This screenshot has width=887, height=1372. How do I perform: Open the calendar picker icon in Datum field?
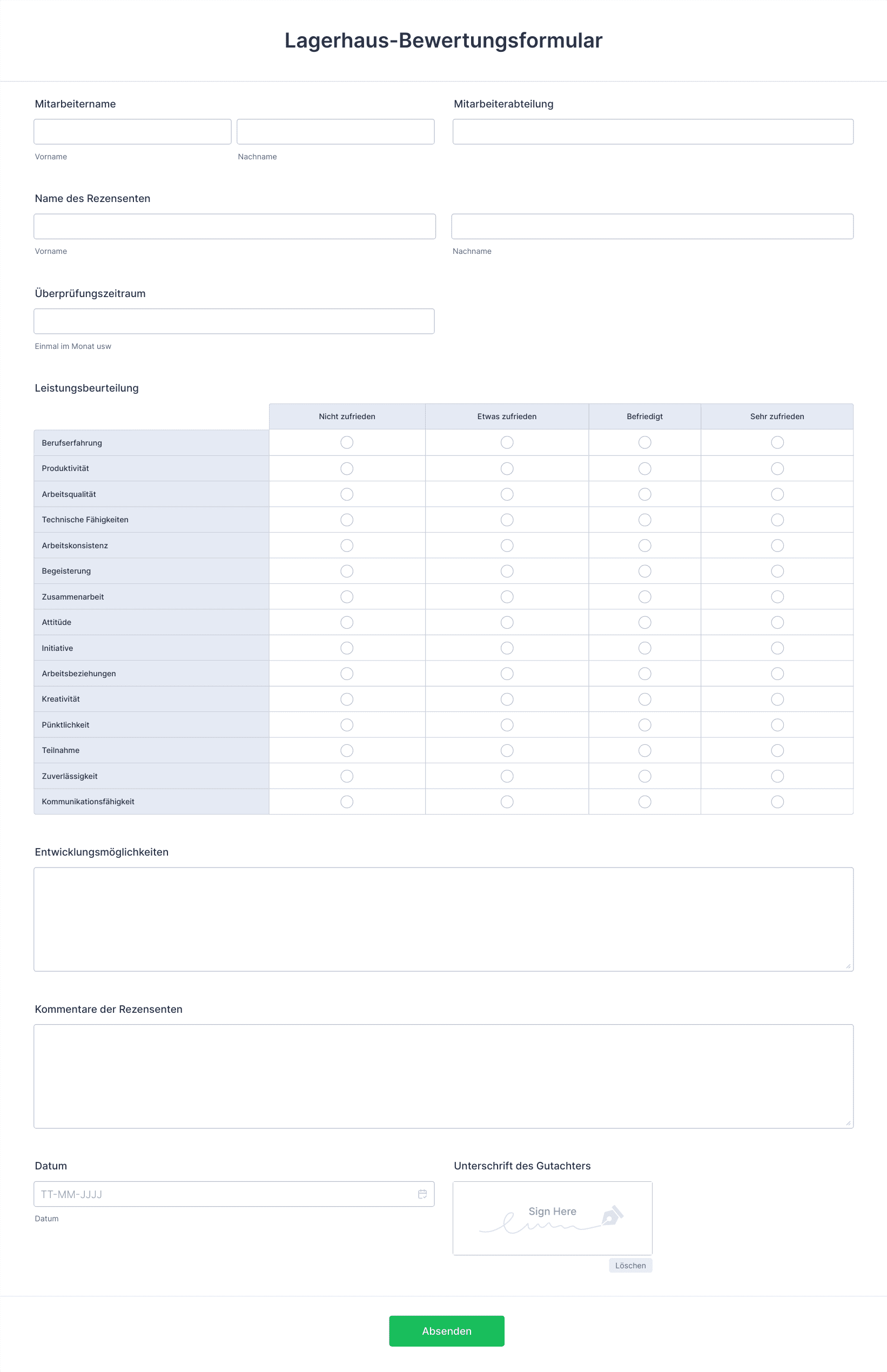click(x=422, y=1194)
